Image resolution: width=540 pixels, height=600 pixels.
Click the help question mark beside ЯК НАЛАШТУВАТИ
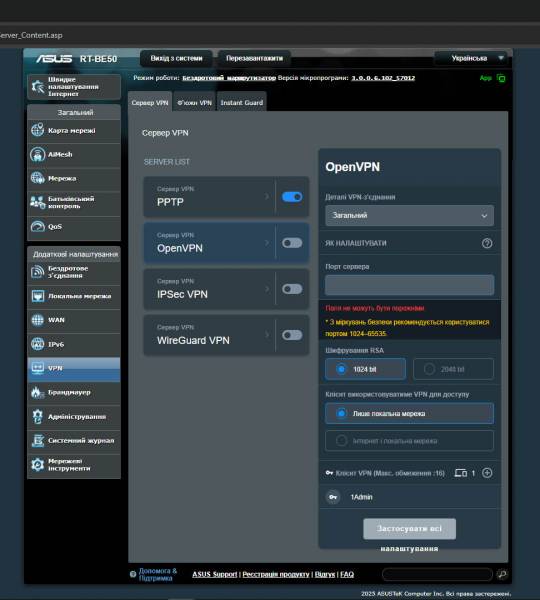pos(487,243)
